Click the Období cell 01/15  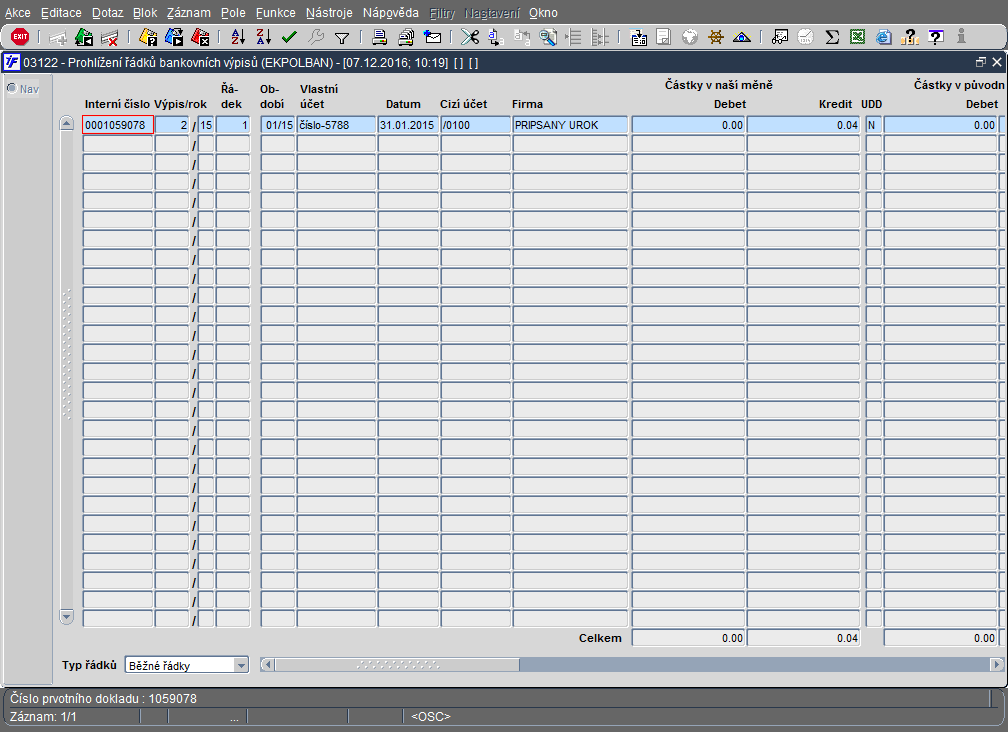point(277,125)
